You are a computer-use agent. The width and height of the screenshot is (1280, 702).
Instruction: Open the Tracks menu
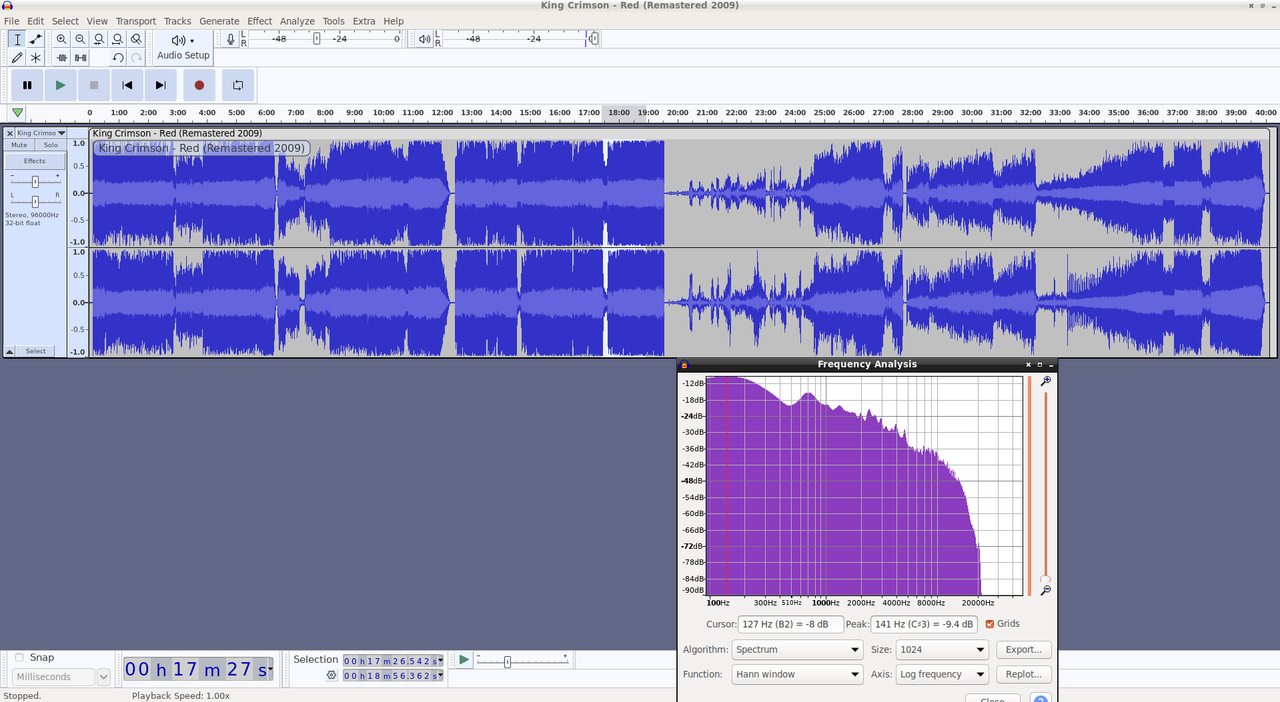(177, 21)
